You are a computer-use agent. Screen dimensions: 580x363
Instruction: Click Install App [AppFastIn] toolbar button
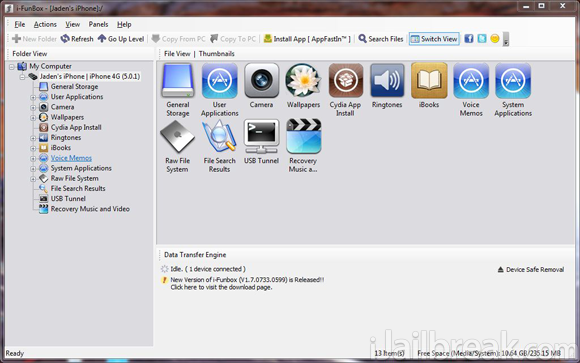[307, 39]
